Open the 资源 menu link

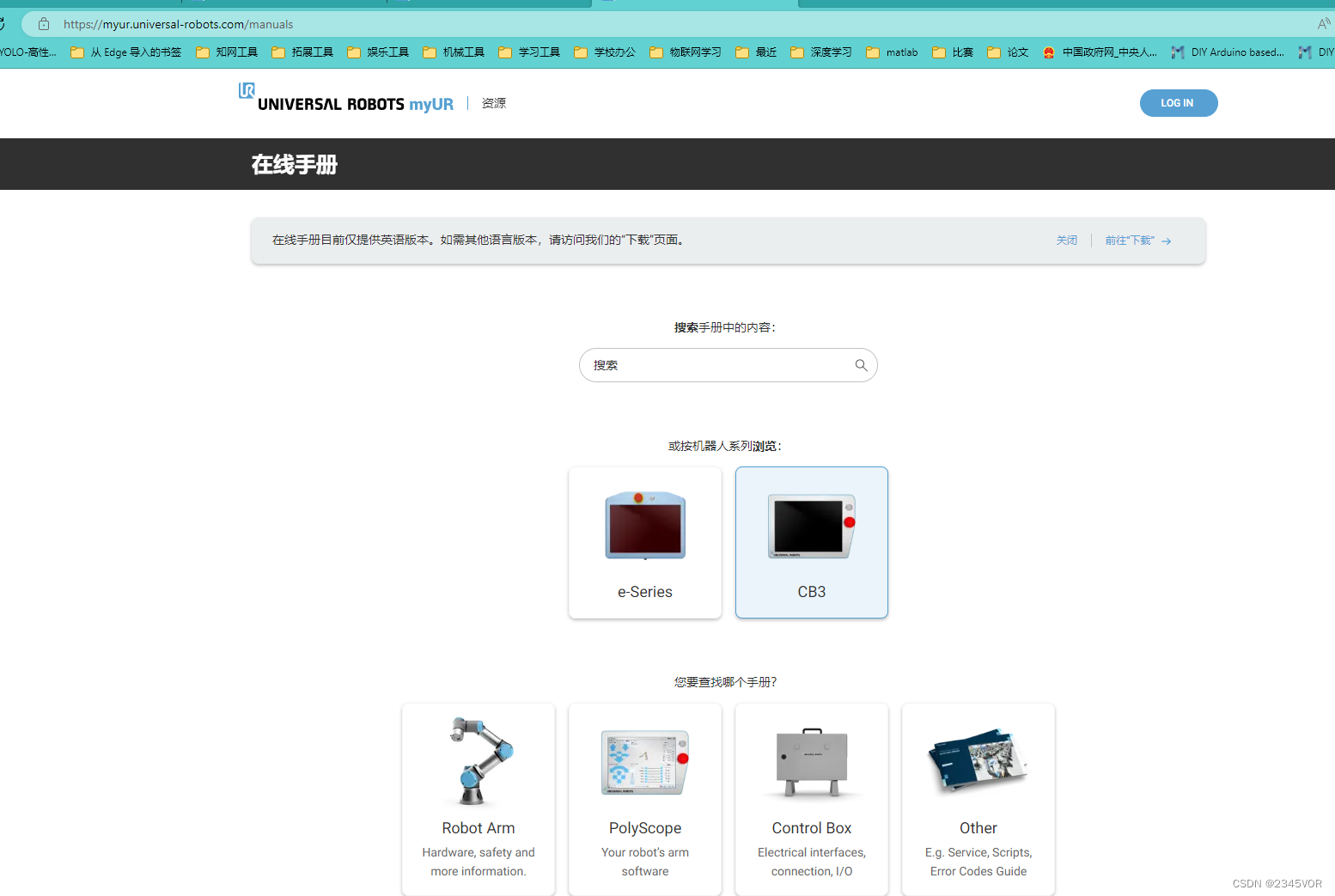(494, 103)
